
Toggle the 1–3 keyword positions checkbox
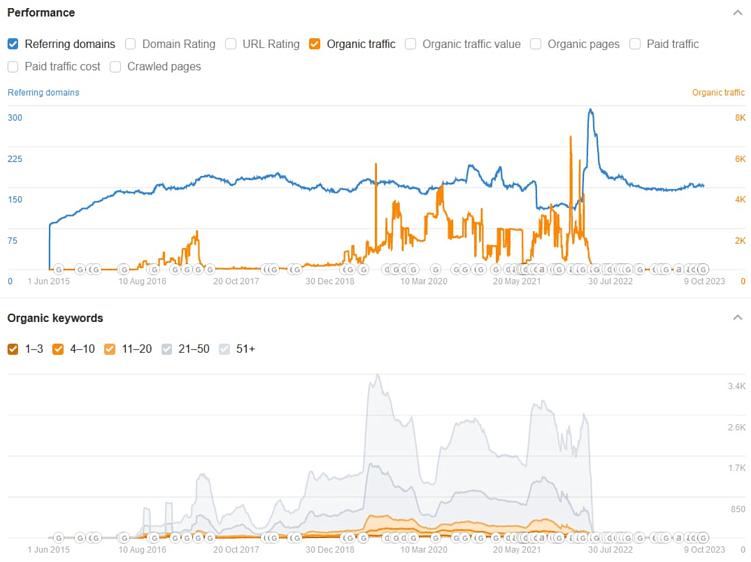click(x=13, y=349)
